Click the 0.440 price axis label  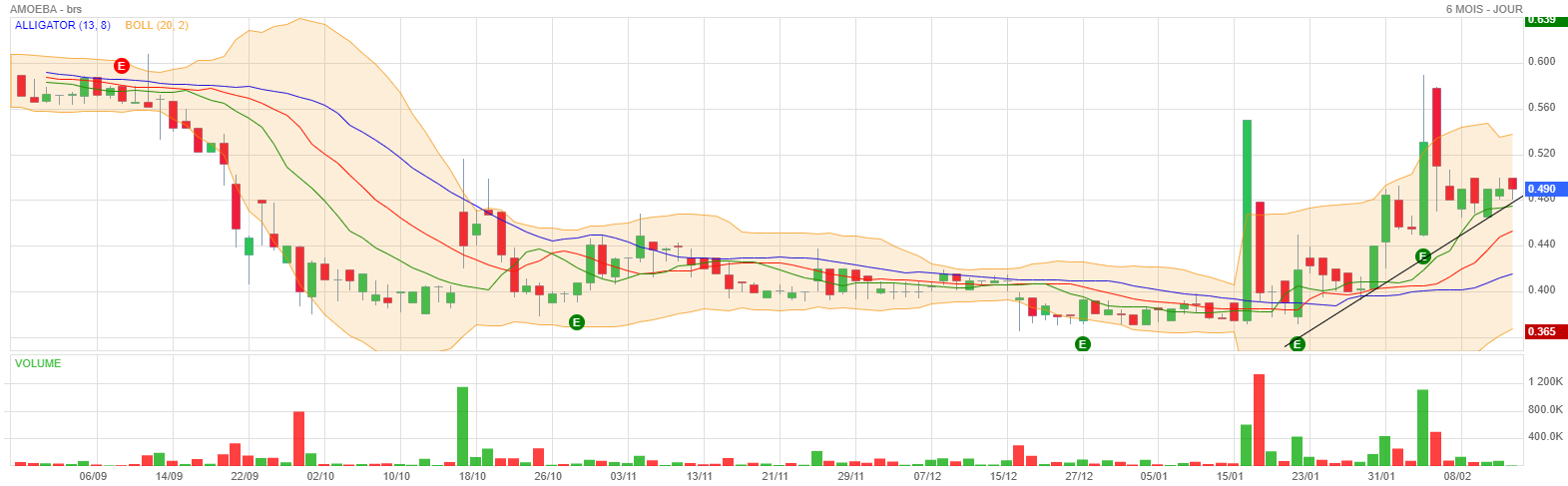pyautogui.click(x=1541, y=244)
